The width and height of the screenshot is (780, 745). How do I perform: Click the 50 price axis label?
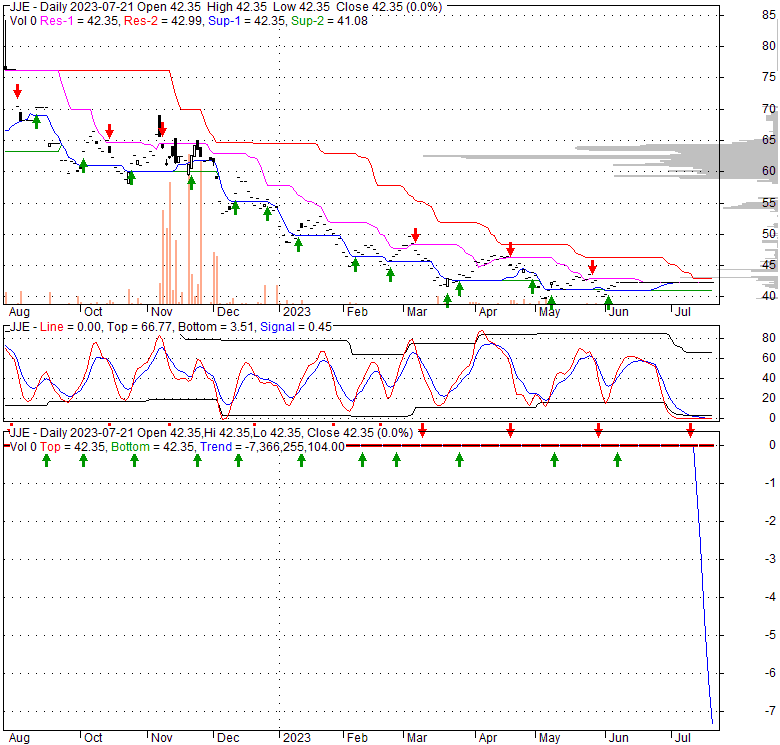(769, 234)
